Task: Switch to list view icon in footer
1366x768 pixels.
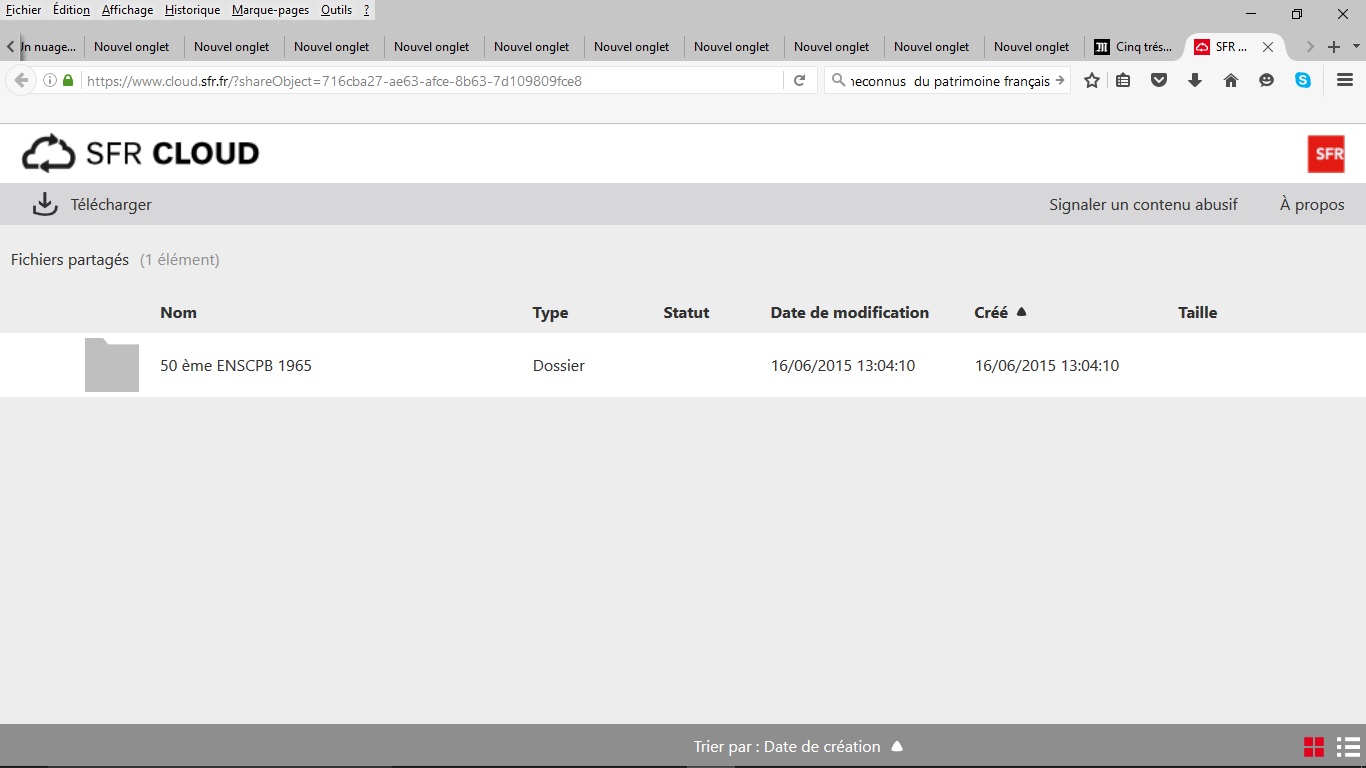Action: click(x=1346, y=747)
